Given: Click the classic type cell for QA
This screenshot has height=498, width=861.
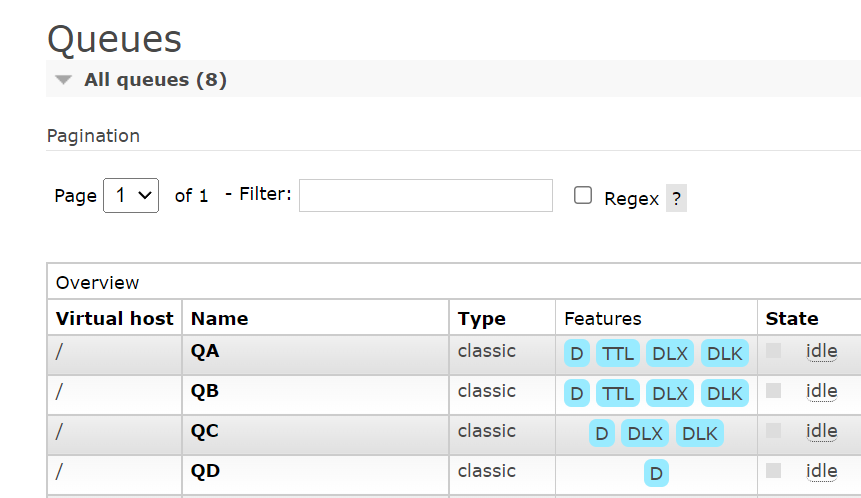Looking at the screenshot, I should 487,351.
